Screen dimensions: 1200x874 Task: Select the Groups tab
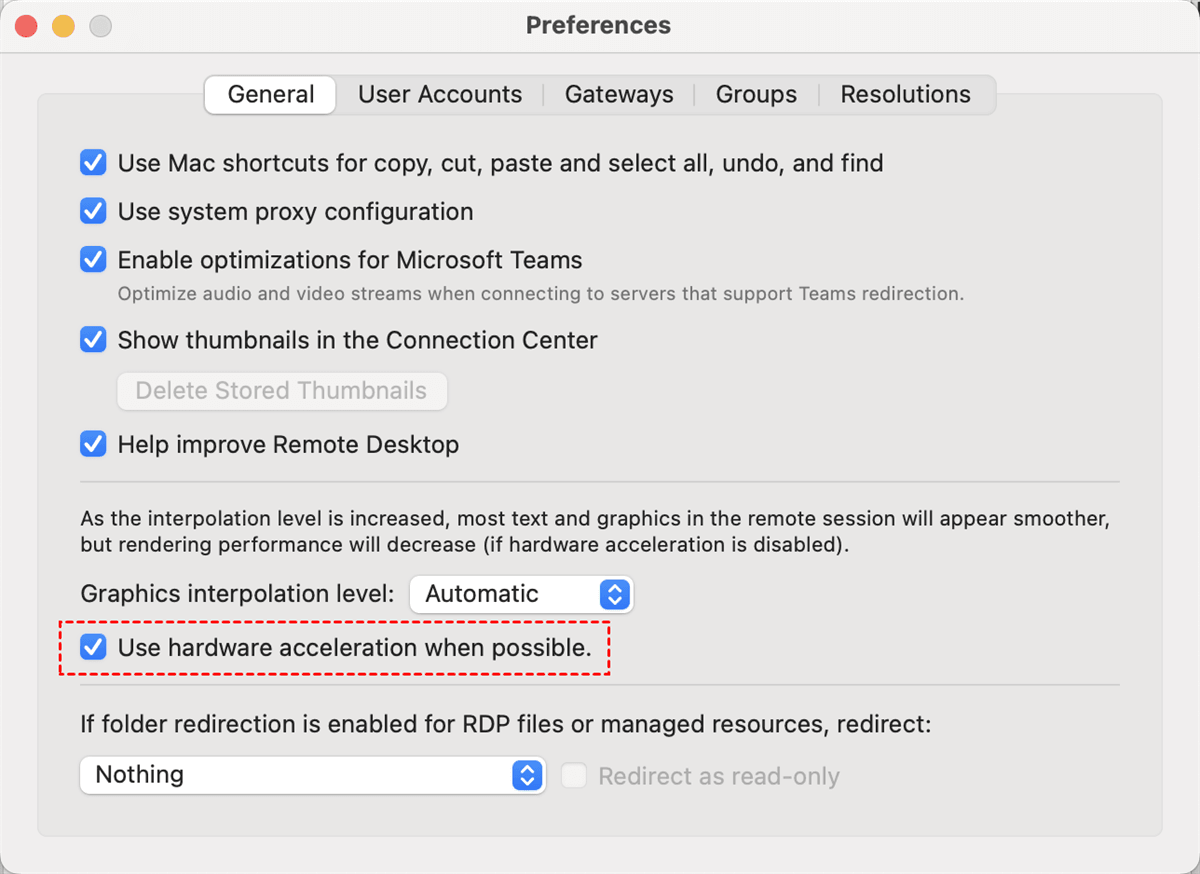click(756, 95)
